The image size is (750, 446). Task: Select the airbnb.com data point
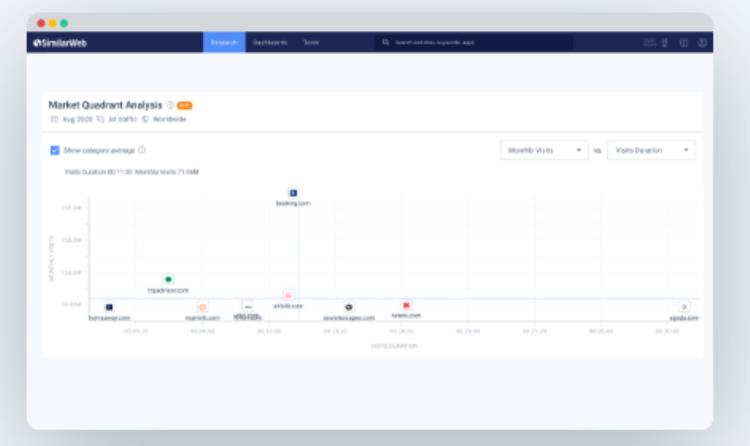pos(288,295)
